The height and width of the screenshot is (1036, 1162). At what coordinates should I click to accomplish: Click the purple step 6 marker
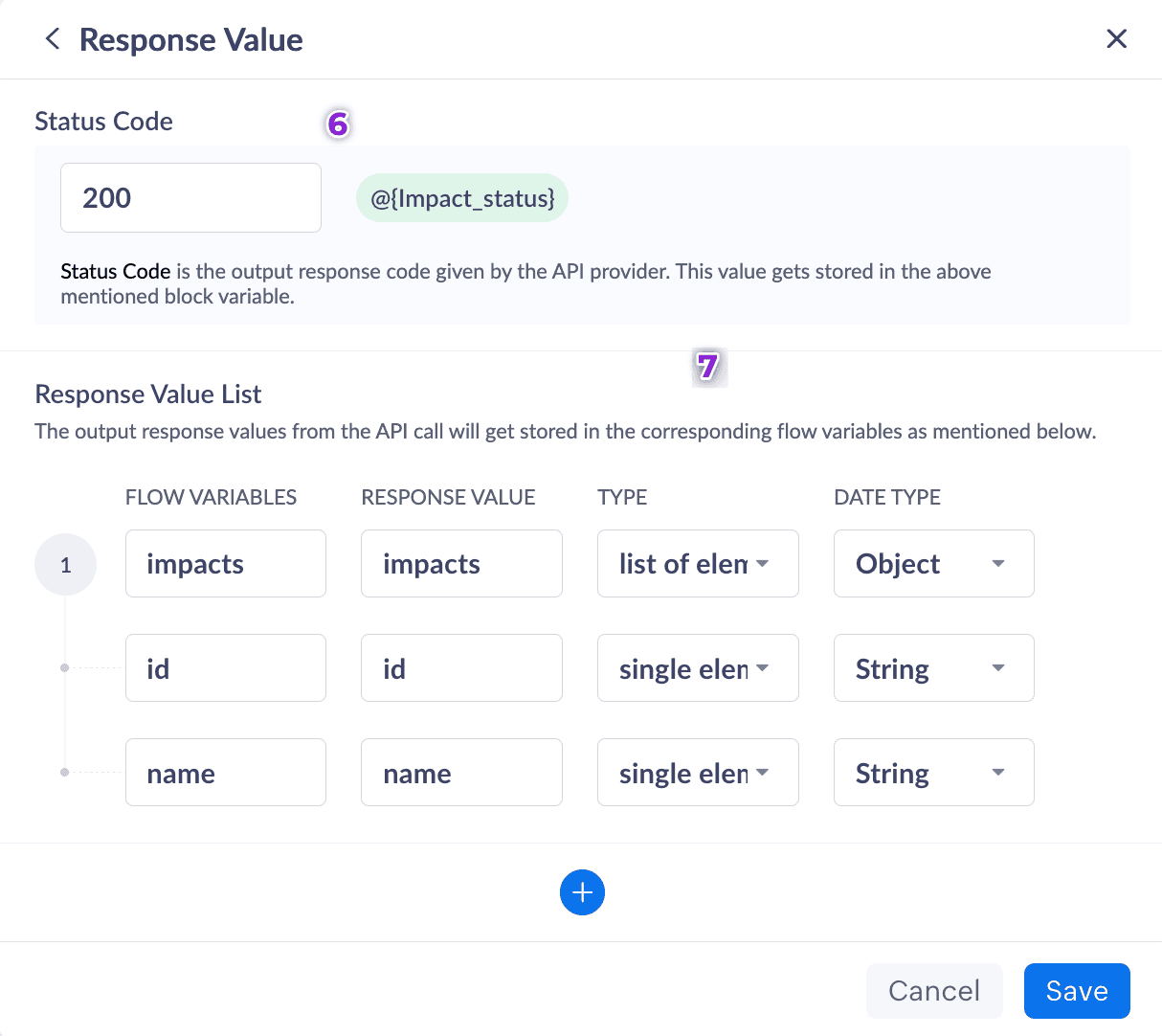click(x=338, y=124)
